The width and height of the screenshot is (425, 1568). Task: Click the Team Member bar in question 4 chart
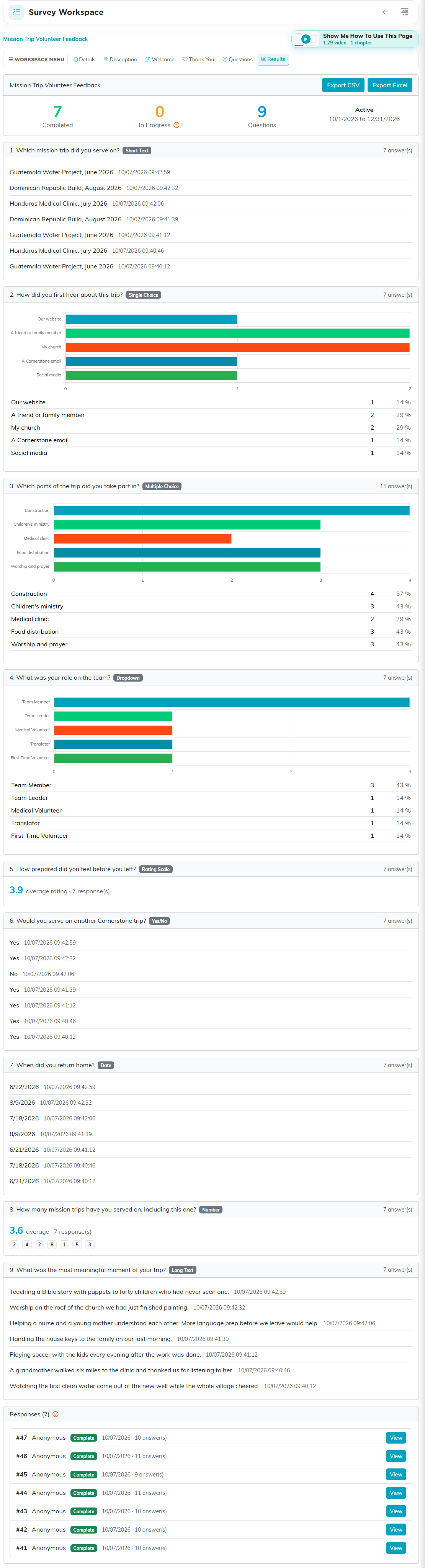[231, 702]
